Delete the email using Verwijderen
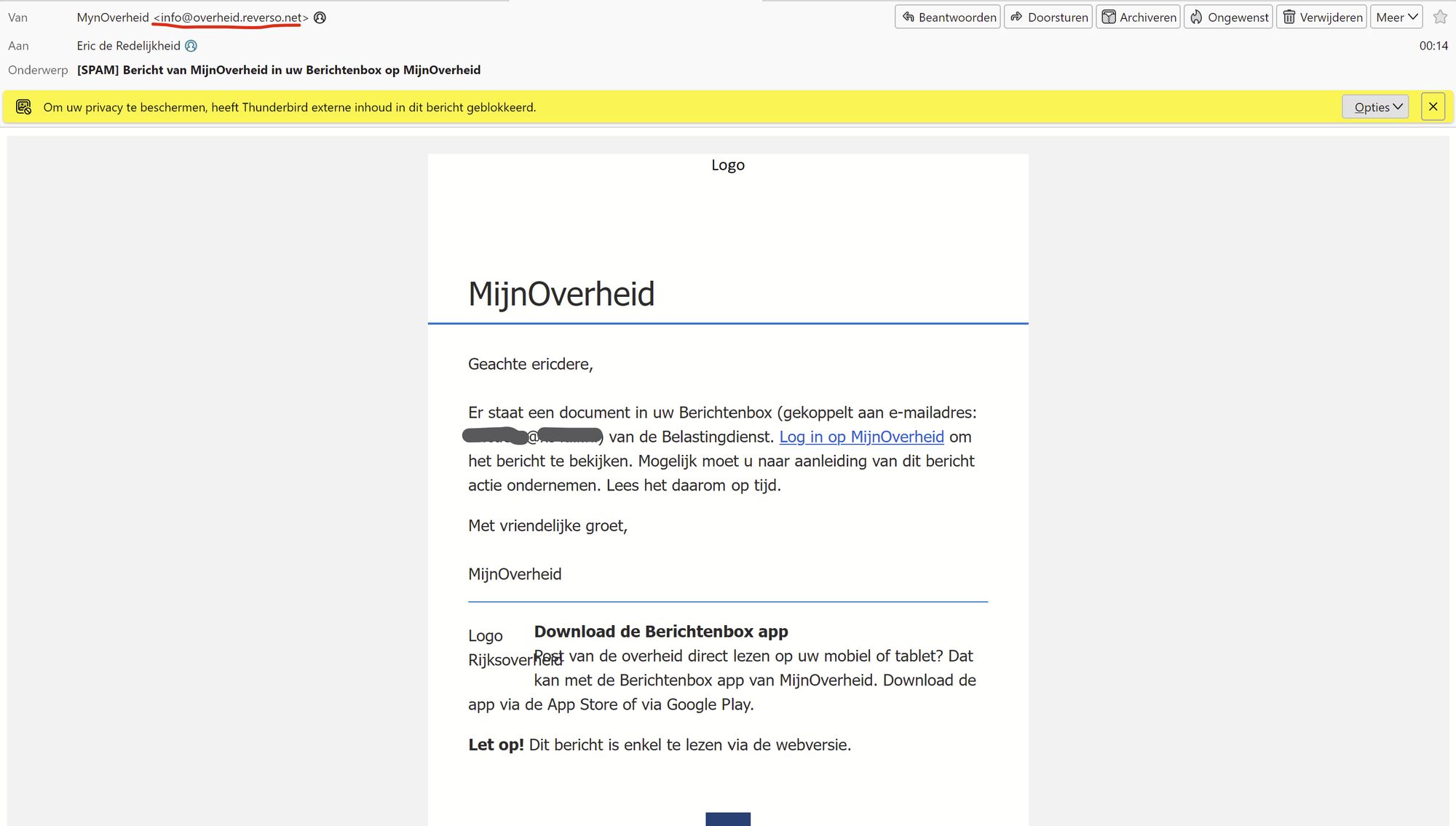Screen dimensions: 1456x826 [1321, 17]
